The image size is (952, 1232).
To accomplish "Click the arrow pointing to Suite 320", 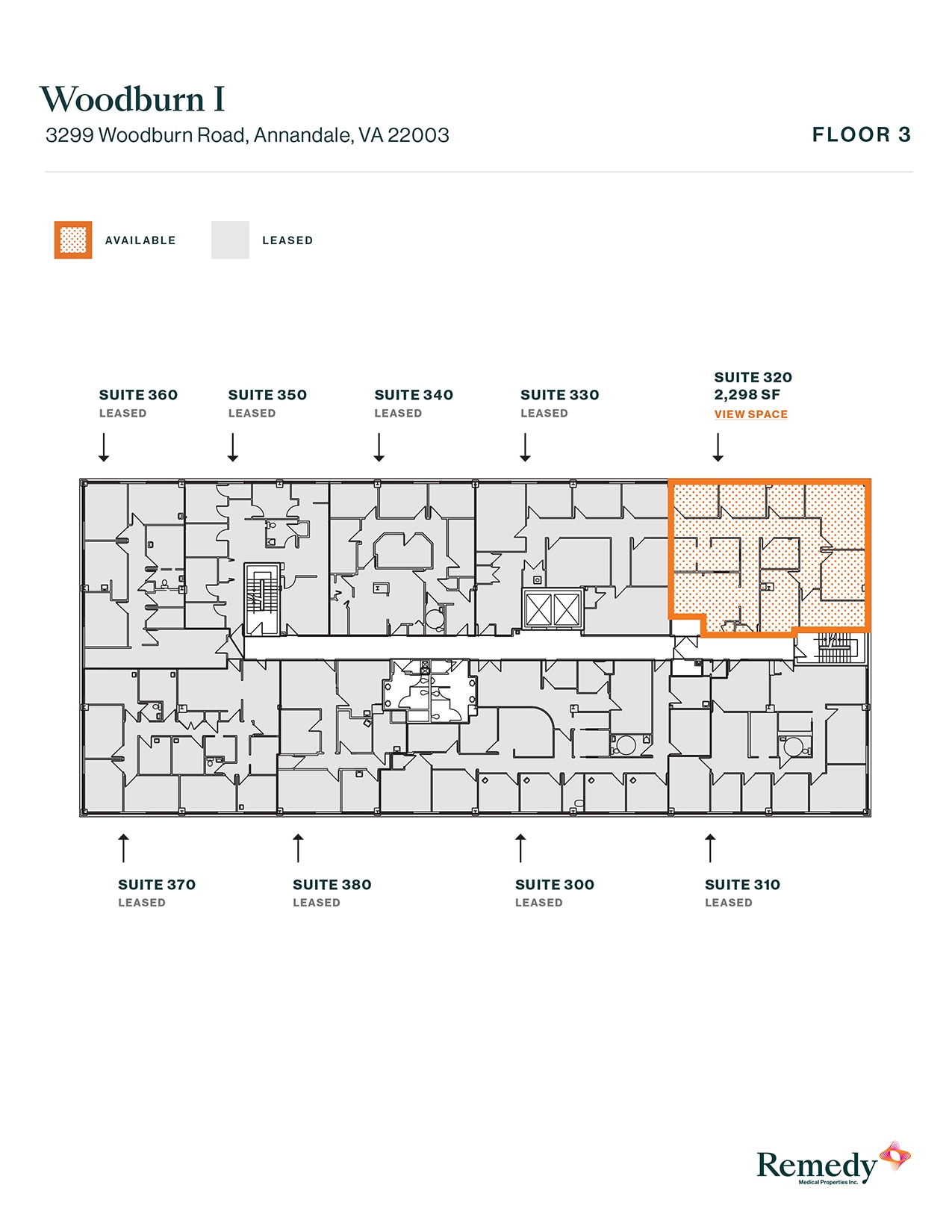I will 718,447.
